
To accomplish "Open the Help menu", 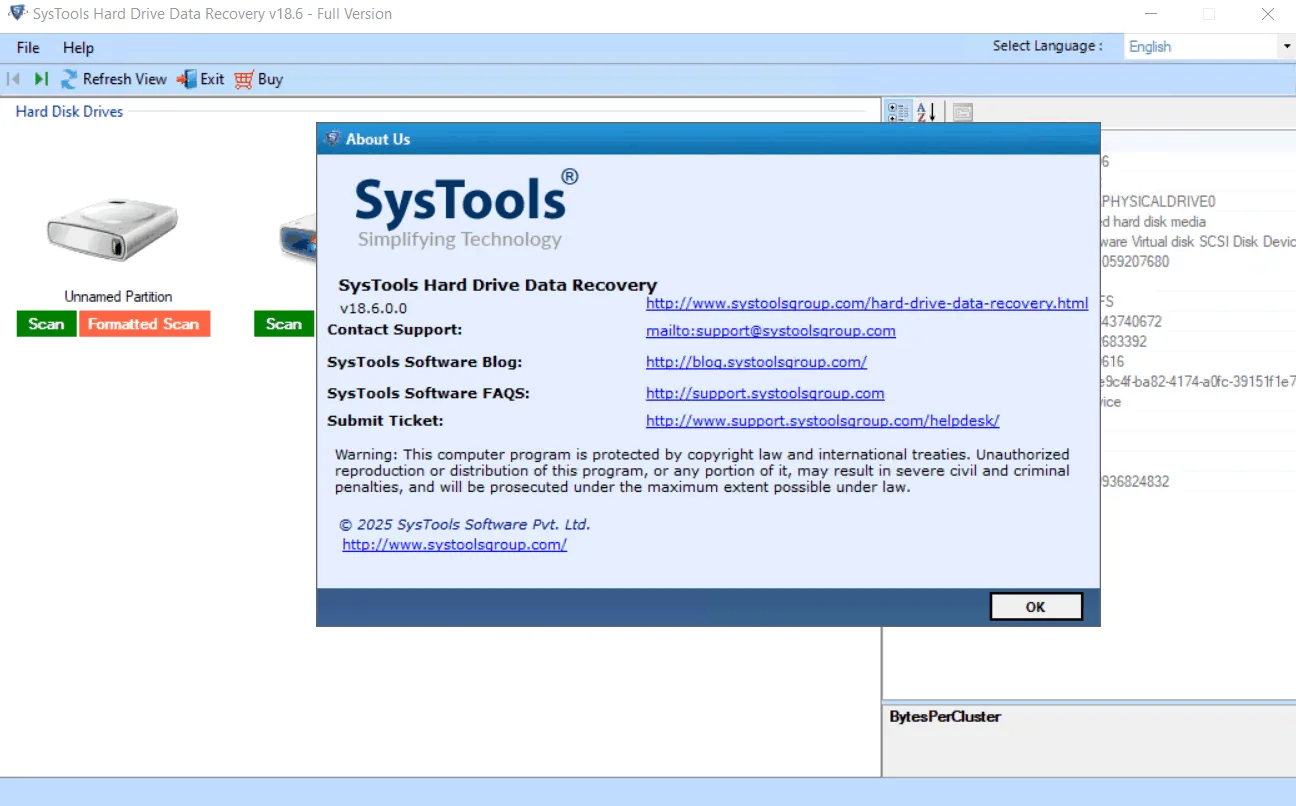I will [78, 48].
